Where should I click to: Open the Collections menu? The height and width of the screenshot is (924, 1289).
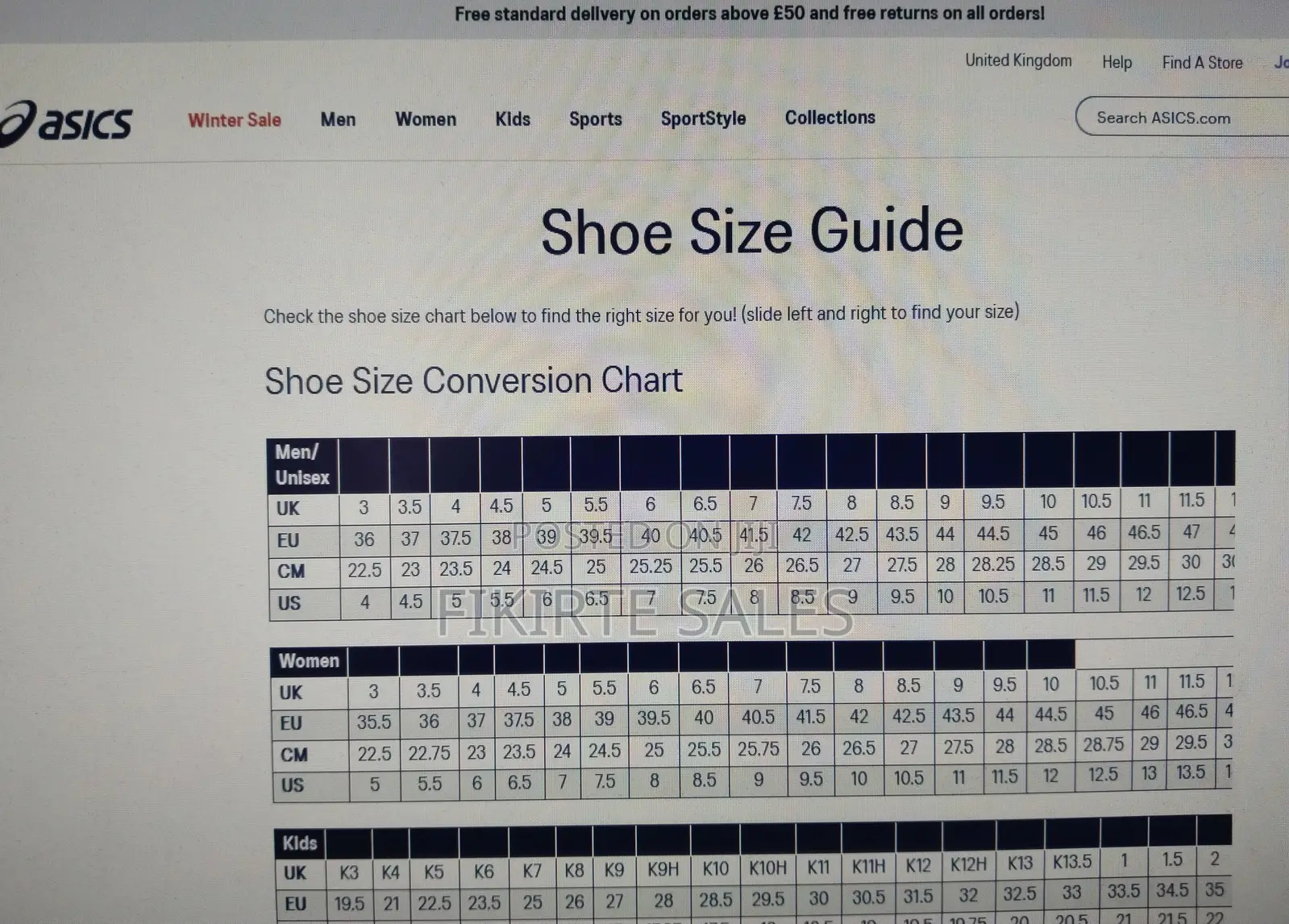coord(830,118)
